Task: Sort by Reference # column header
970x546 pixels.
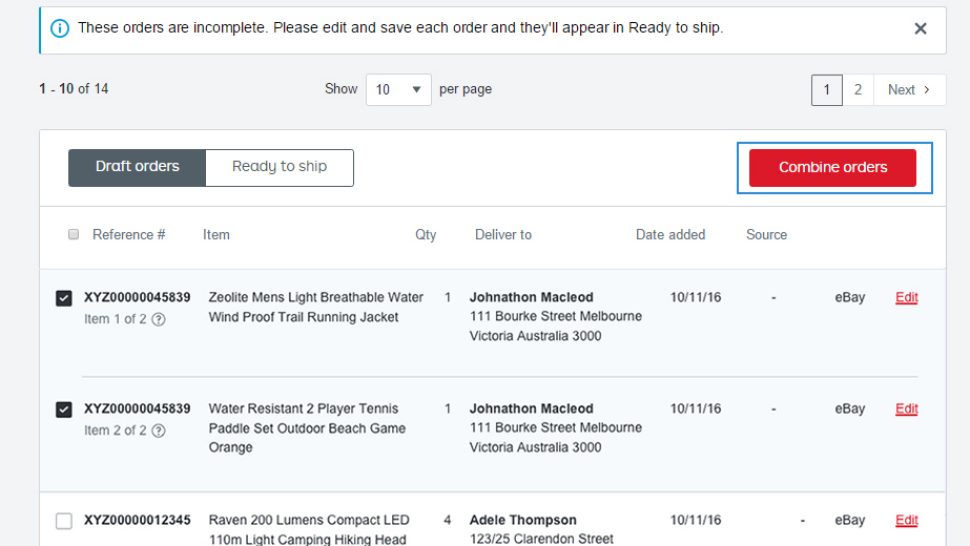Action: coord(129,234)
